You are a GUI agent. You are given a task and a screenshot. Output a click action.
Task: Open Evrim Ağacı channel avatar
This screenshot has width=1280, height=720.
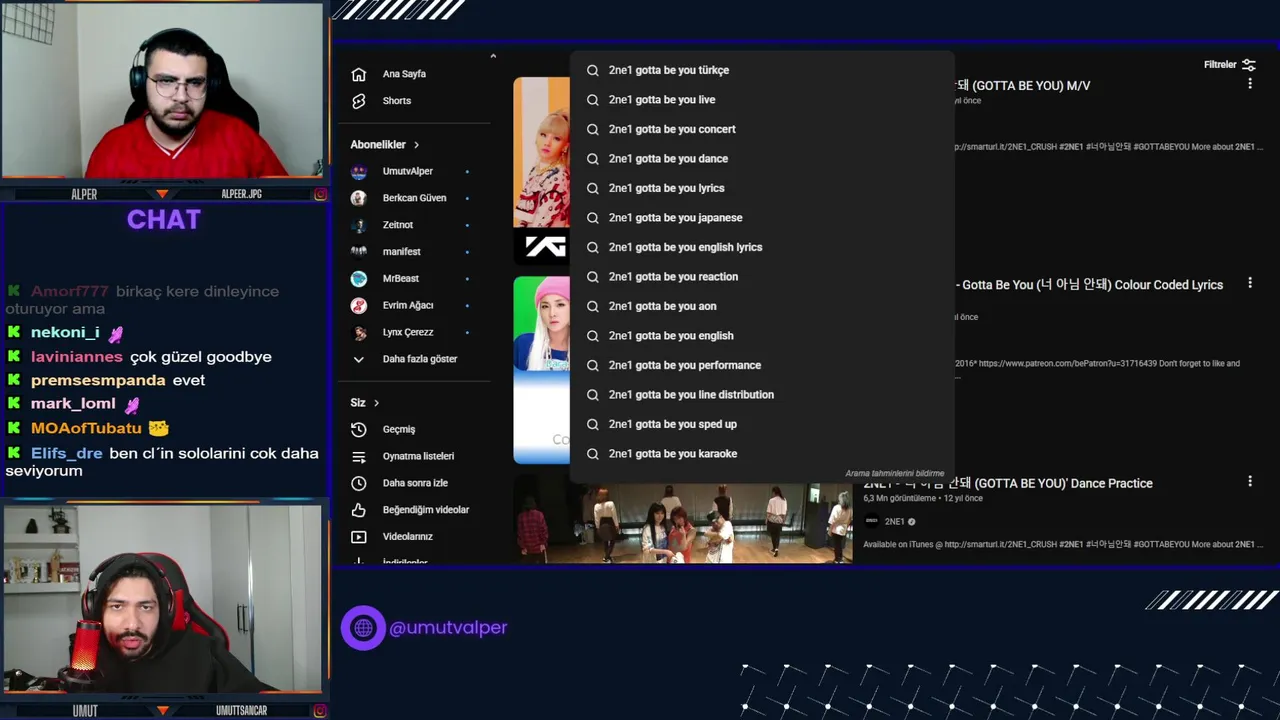[359, 305]
